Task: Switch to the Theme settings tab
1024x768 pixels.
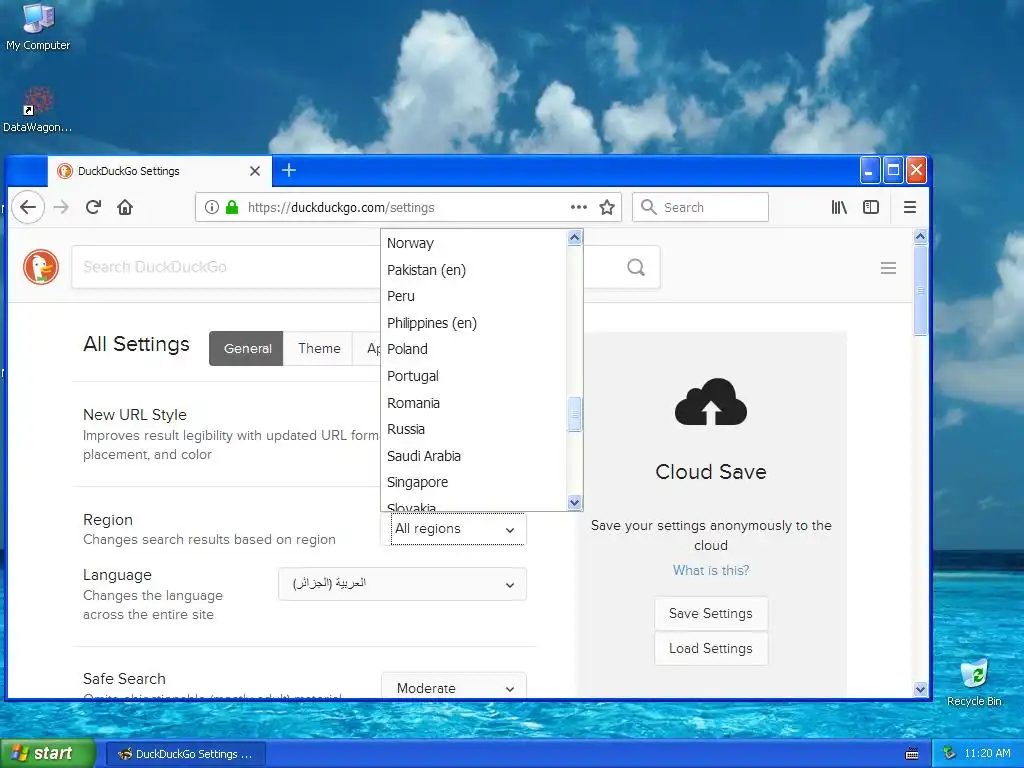Action: [x=319, y=348]
